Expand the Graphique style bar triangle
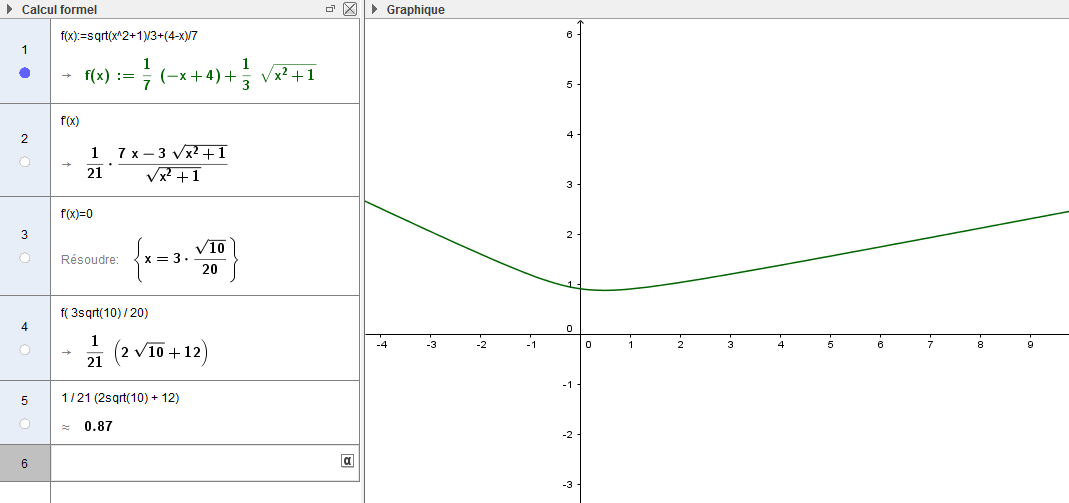This screenshot has width=1069, height=503. (374, 9)
